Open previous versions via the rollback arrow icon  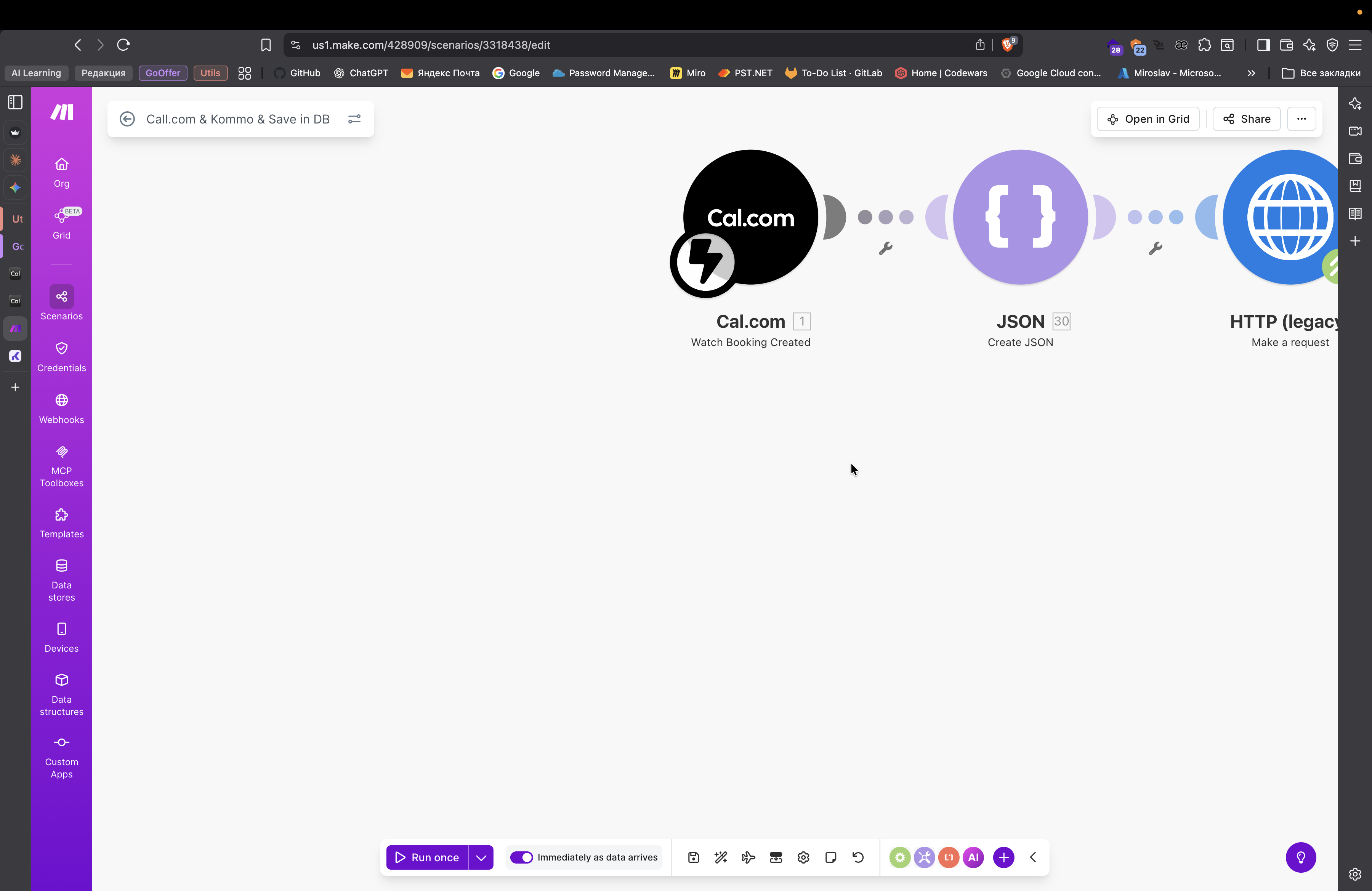[x=858, y=857]
